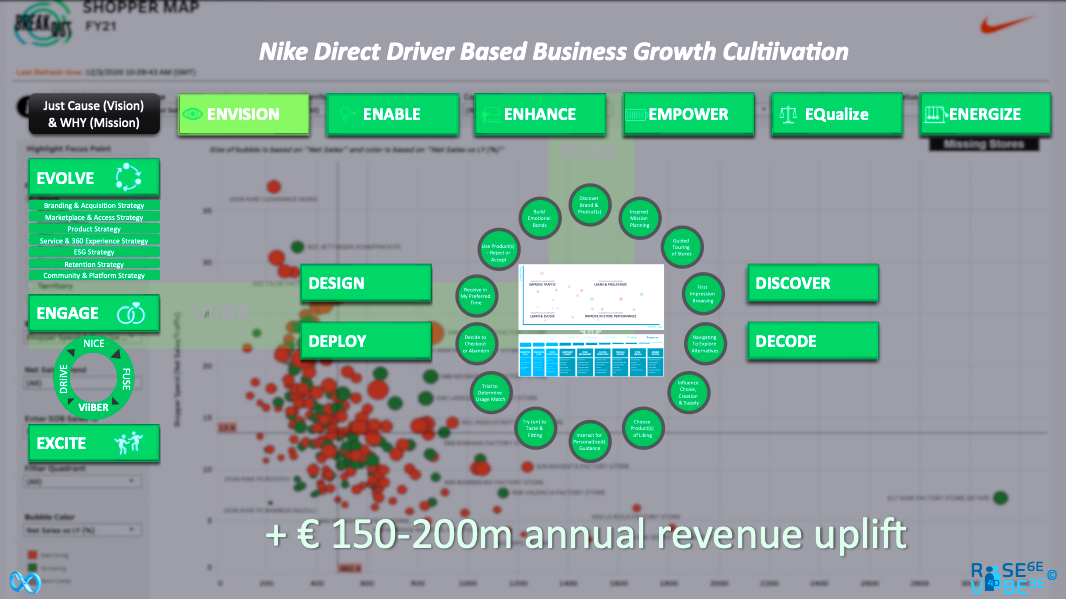Click the circular arrows icon on EVOLVE
This screenshot has width=1066, height=599.
pos(128,177)
